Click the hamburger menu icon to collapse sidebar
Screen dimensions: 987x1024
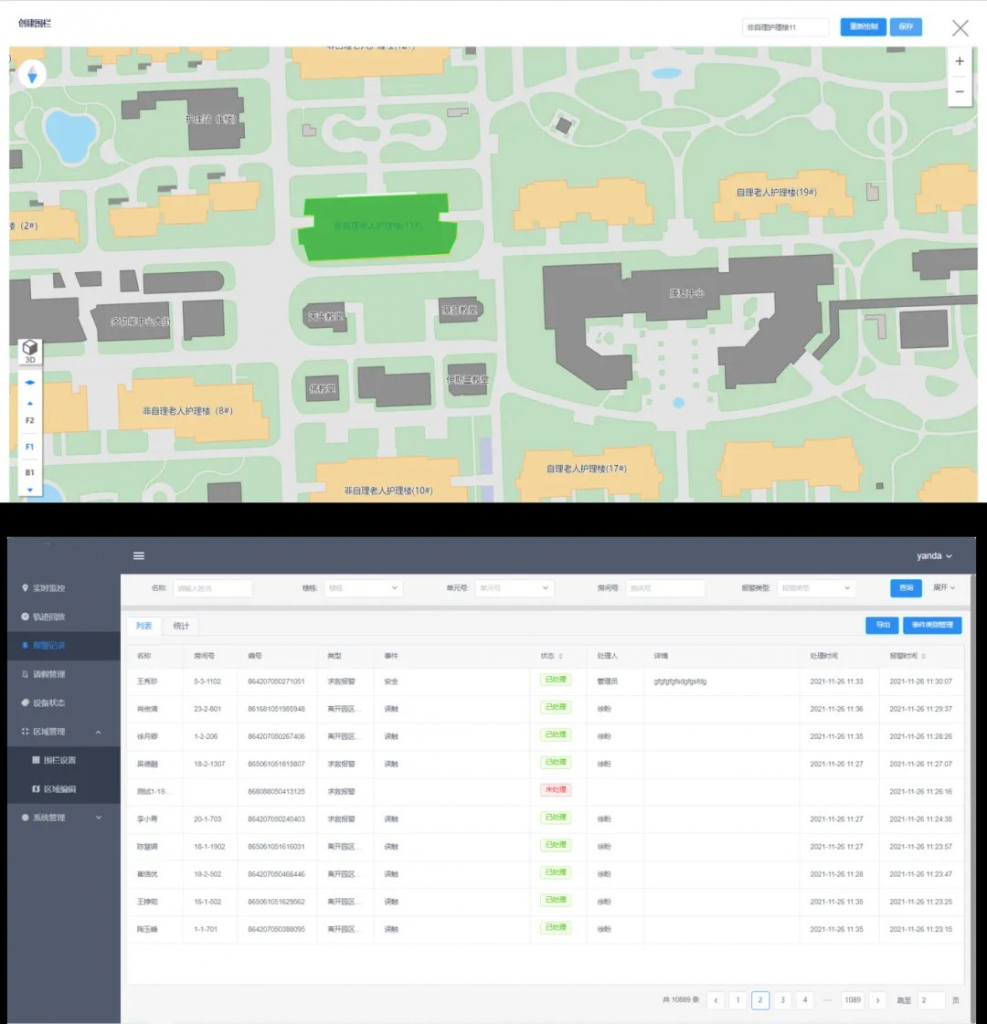click(139, 556)
